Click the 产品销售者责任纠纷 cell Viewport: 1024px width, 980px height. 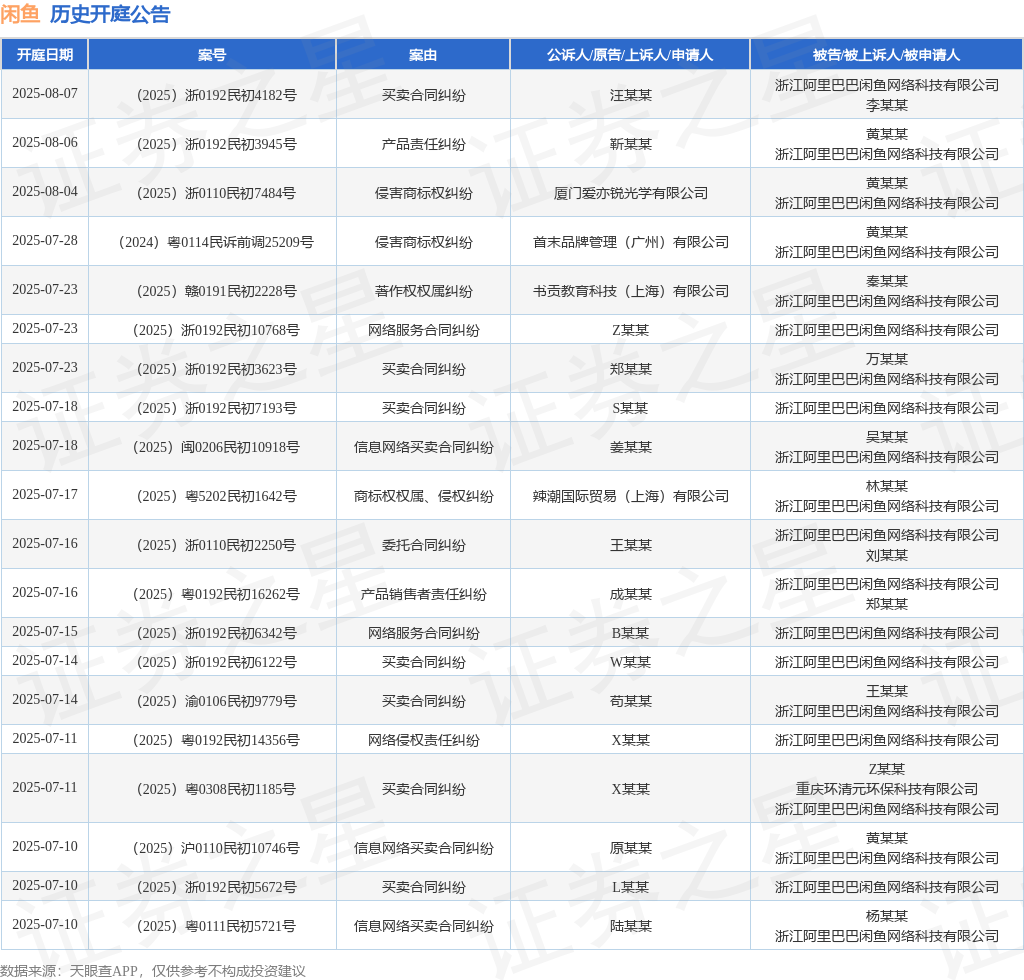coord(423,594)
